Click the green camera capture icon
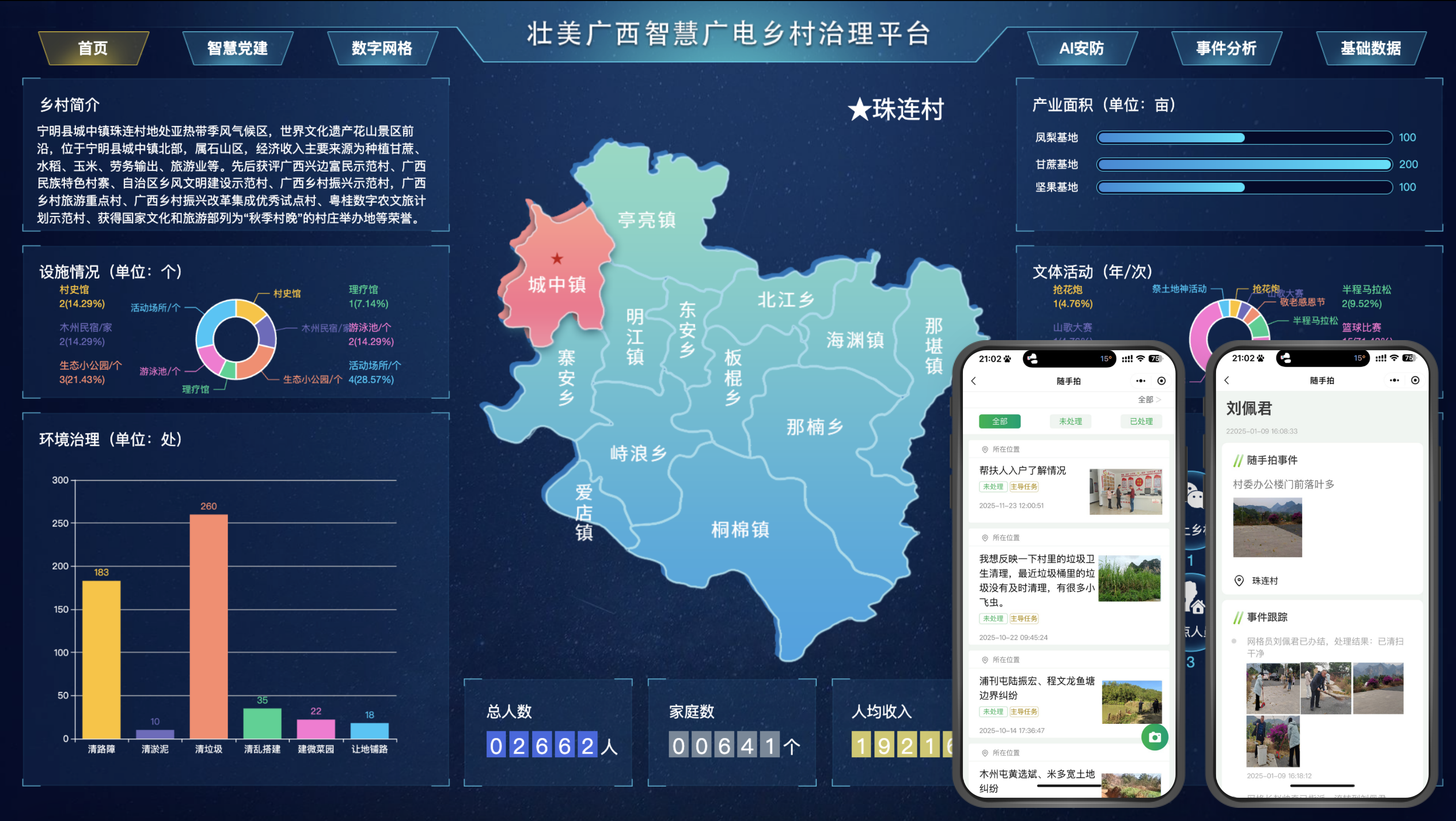 pyautogui.click(x=1155, y=737)
